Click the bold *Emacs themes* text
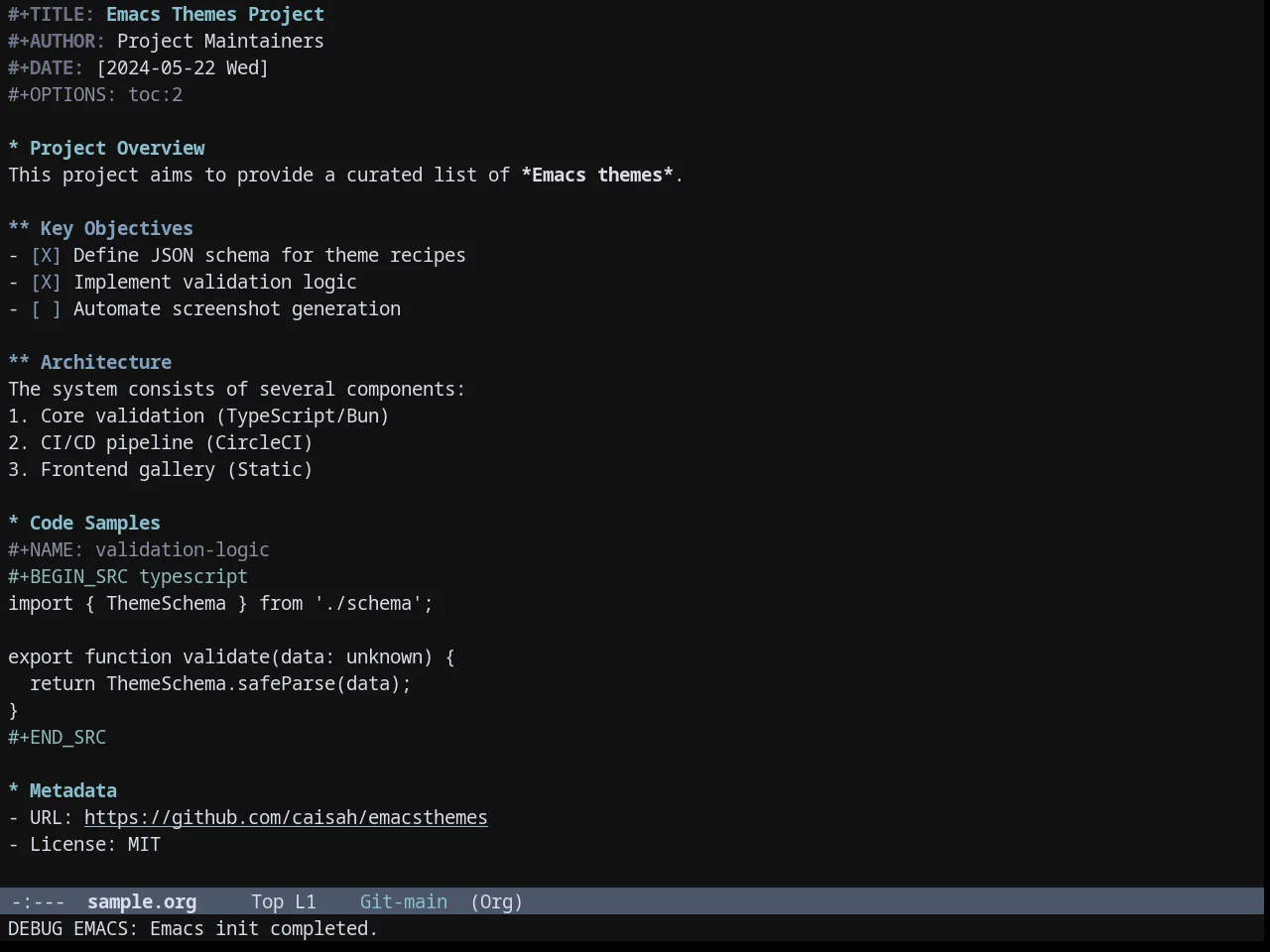This screenshot has height=952, width=1270. pyautogui.click(x=597, y=175)
